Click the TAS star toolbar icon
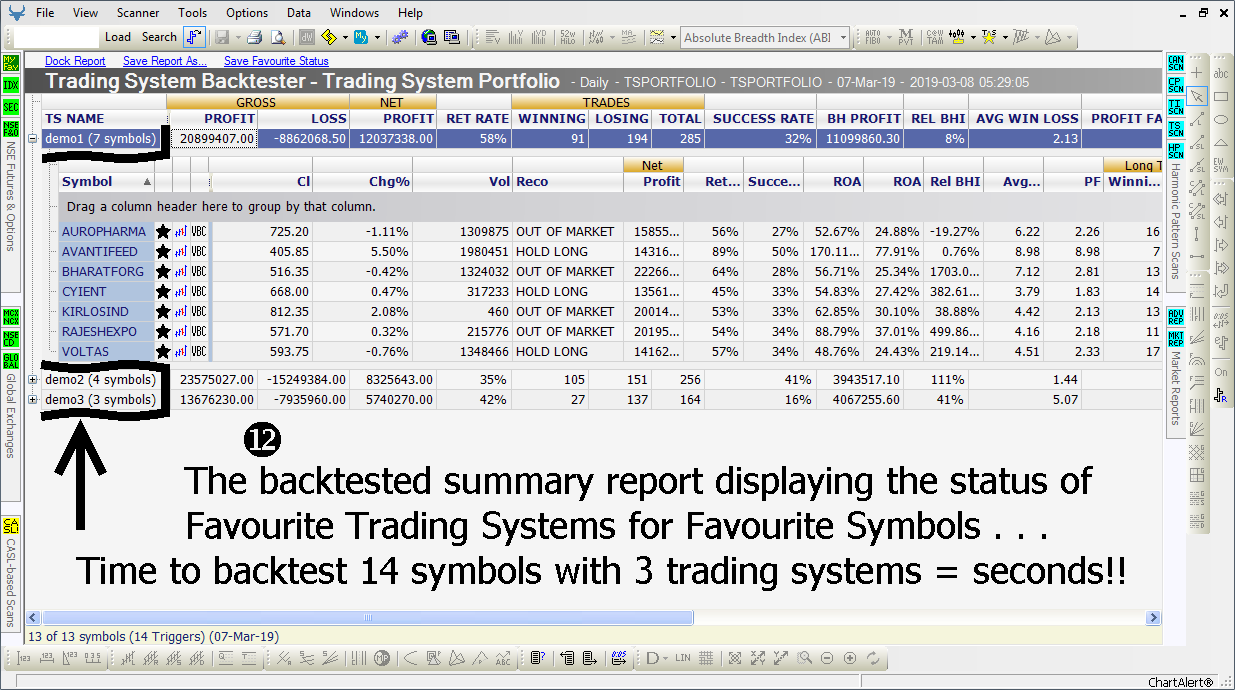 [989, 37]
